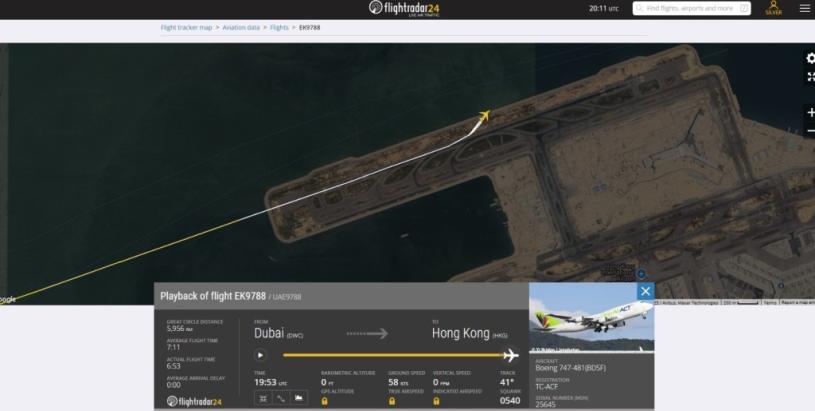Open the hamburger menu
Screen dimensions: 815x411
[x=804, y=8]
